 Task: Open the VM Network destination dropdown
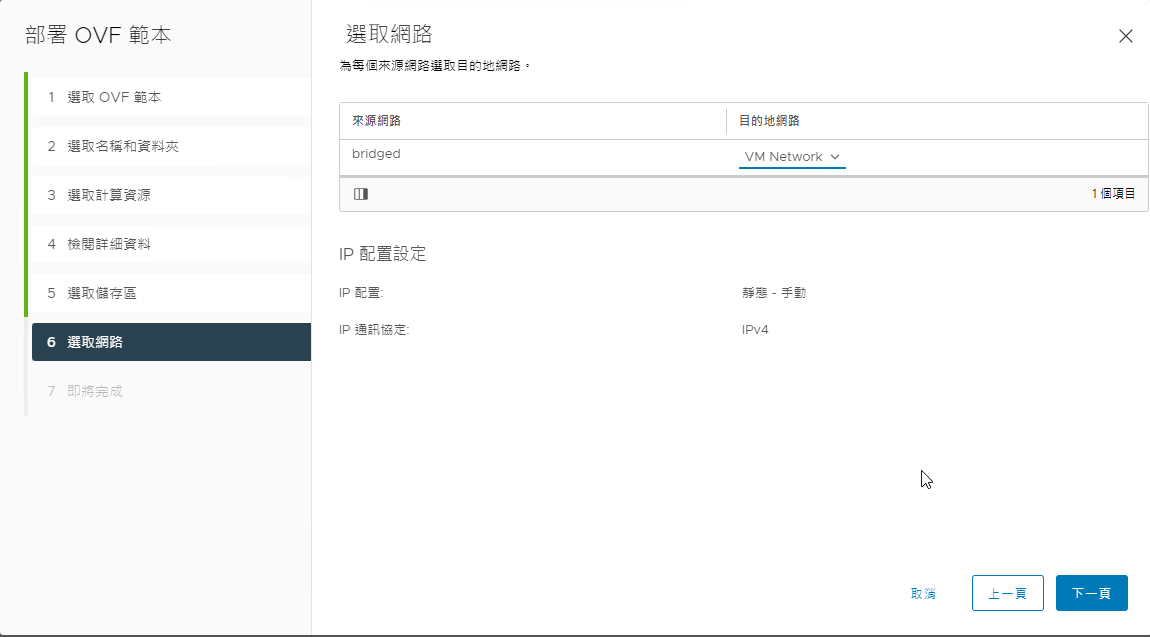click(x=792, y=157)
